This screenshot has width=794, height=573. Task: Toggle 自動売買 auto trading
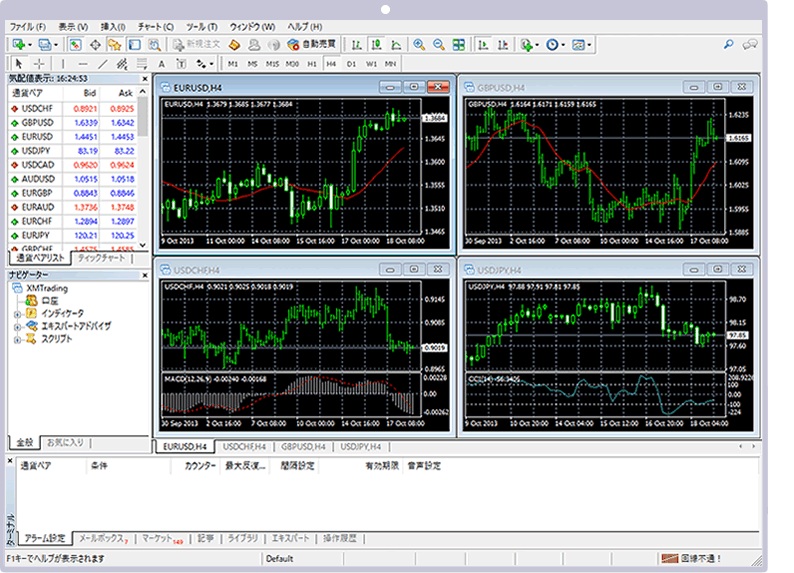click(x=312, y=45)
